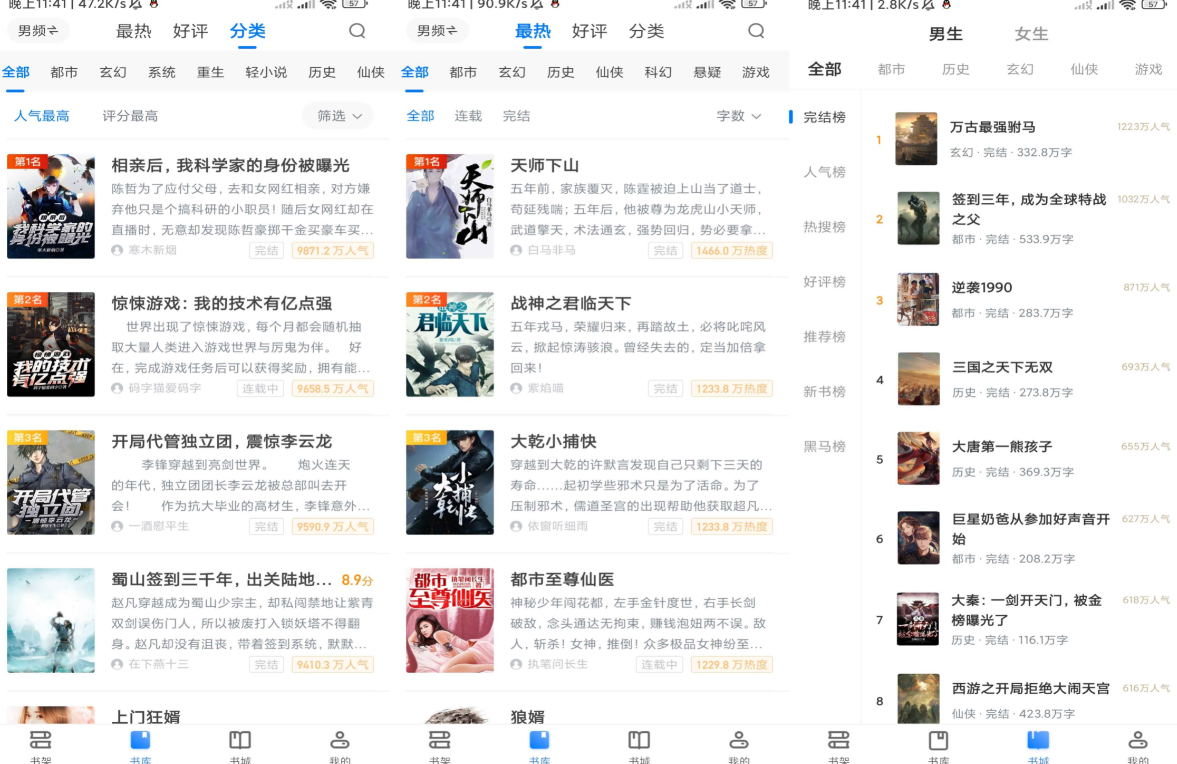
Task: Open 我的 profile via person icon
Action: pyautogui.click(x=340, y=744)
